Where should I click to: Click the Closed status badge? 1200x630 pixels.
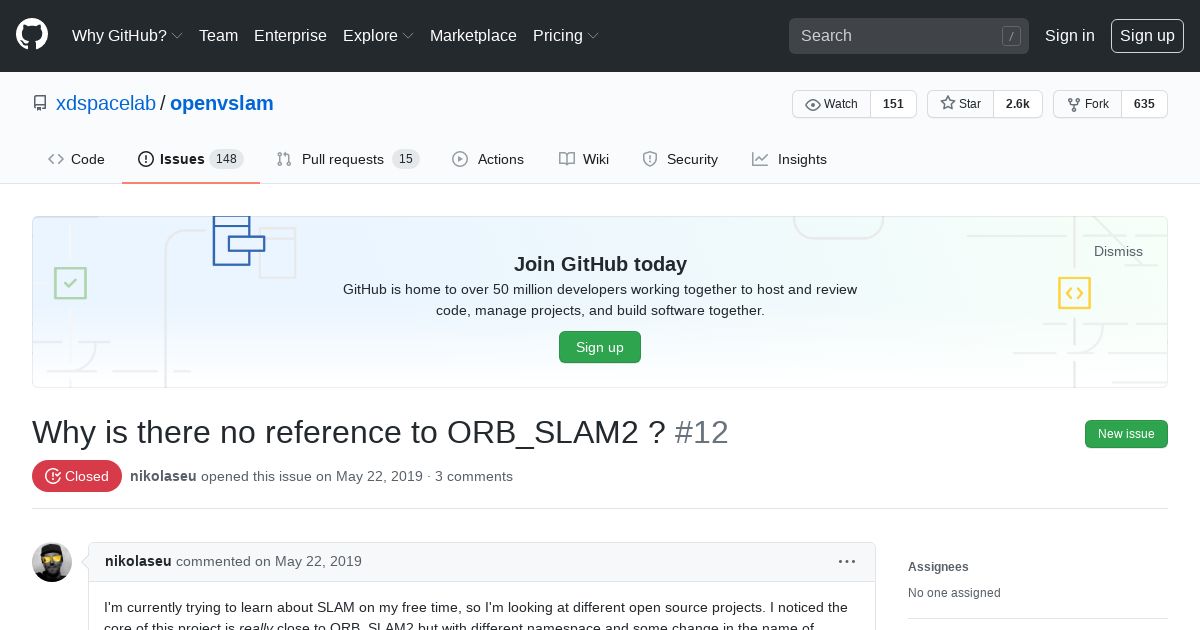point(77,476)
